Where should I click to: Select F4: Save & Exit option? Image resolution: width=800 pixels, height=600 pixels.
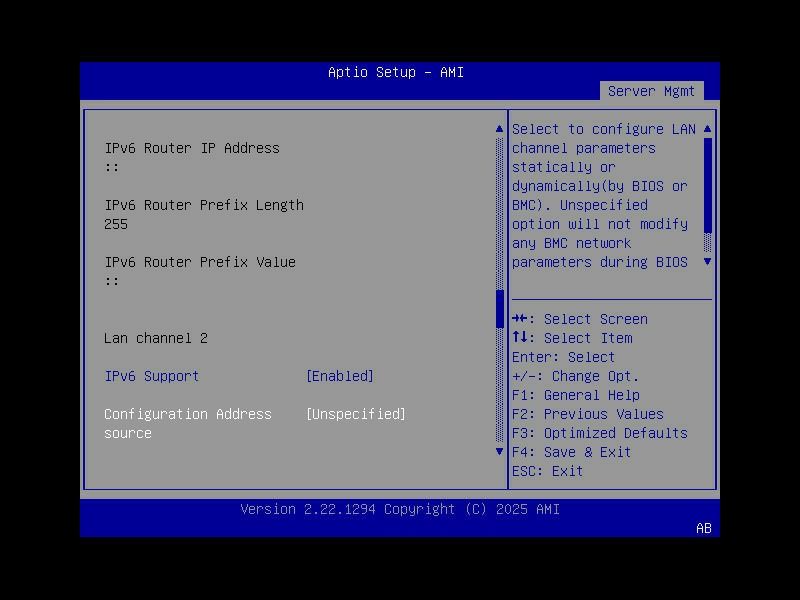pos(571,452)
